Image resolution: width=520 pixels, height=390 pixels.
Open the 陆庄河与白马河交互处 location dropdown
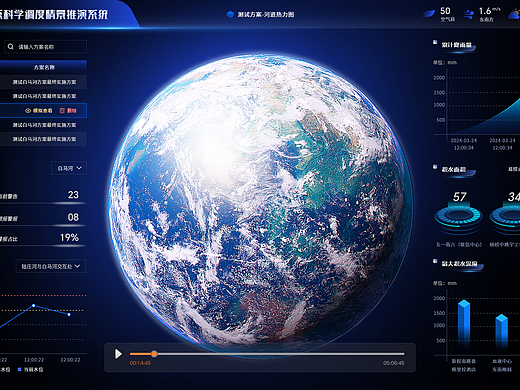pyautogui.click(x=51, y=266)
